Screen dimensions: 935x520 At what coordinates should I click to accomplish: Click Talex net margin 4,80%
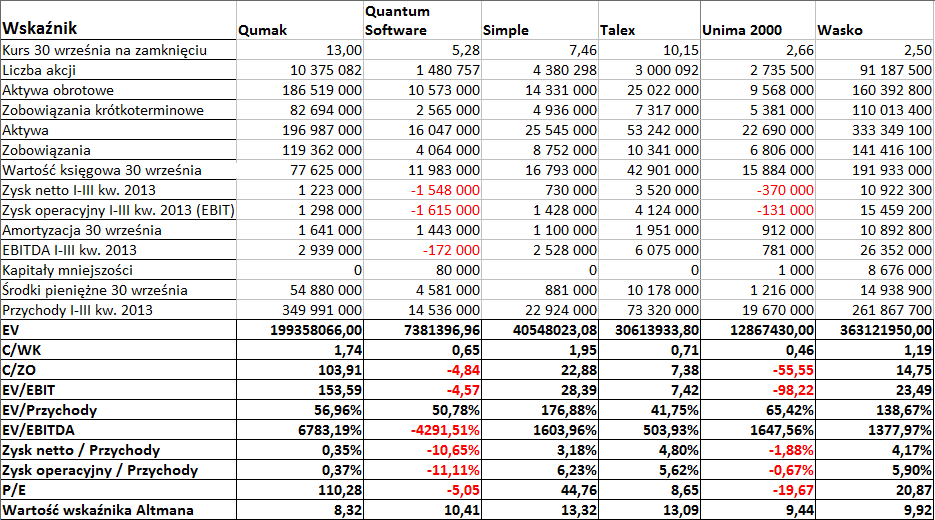(679, 450)
